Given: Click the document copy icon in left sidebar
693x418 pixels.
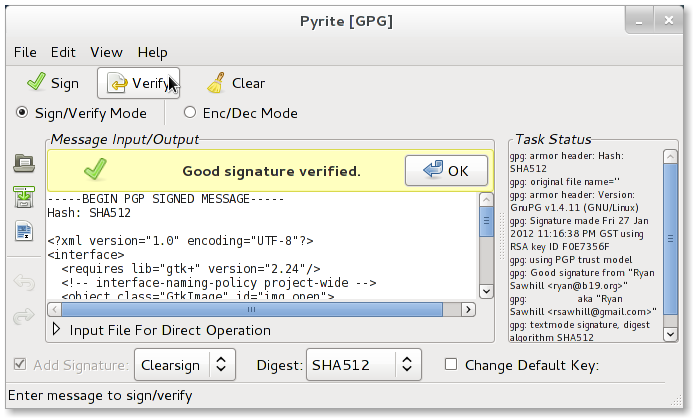Looking at the screenshot, I should click(x=24, y=231).
